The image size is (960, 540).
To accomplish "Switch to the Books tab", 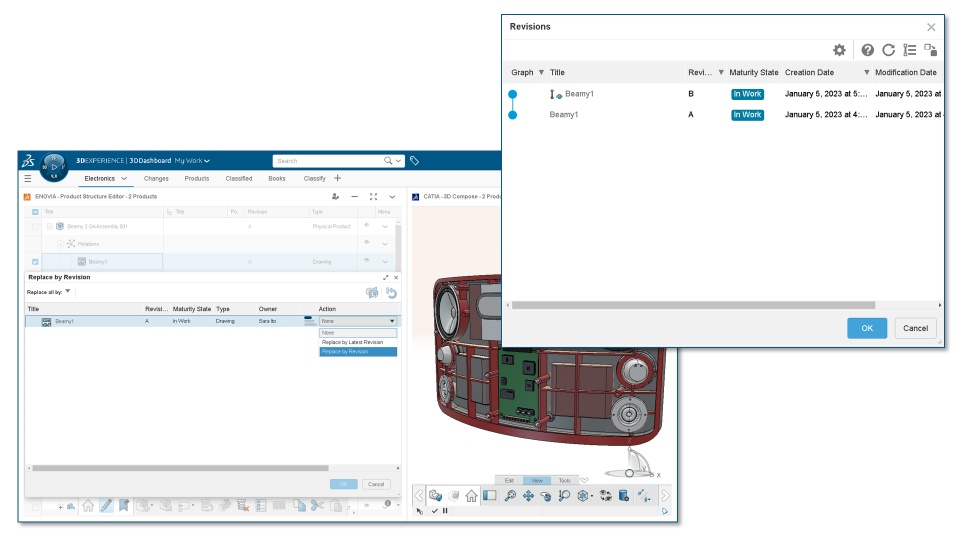I will pos(277,179).
